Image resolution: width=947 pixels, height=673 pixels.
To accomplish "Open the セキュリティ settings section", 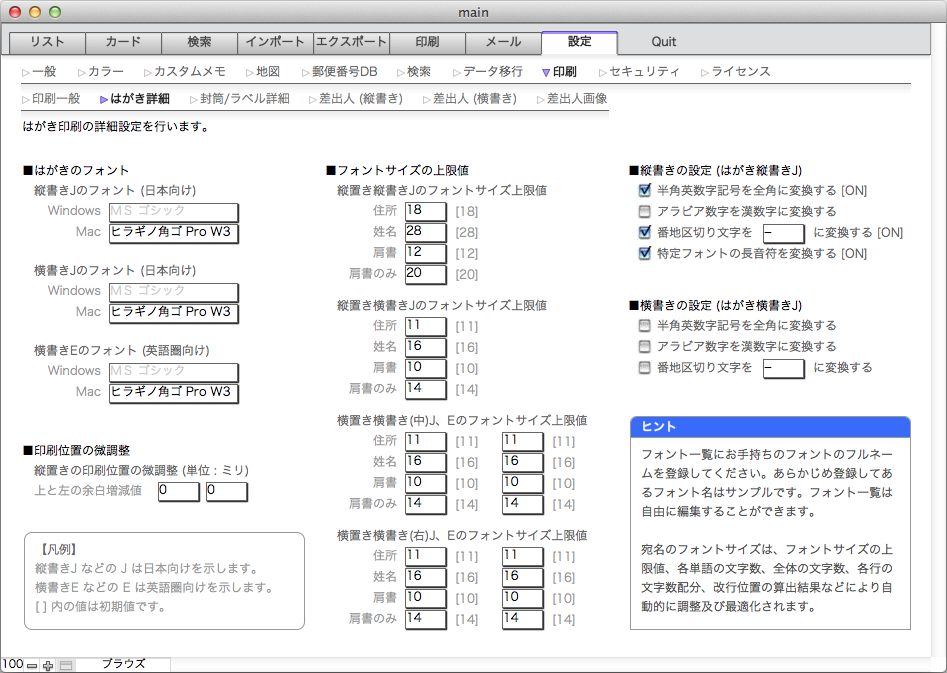I will click(644, 72).
